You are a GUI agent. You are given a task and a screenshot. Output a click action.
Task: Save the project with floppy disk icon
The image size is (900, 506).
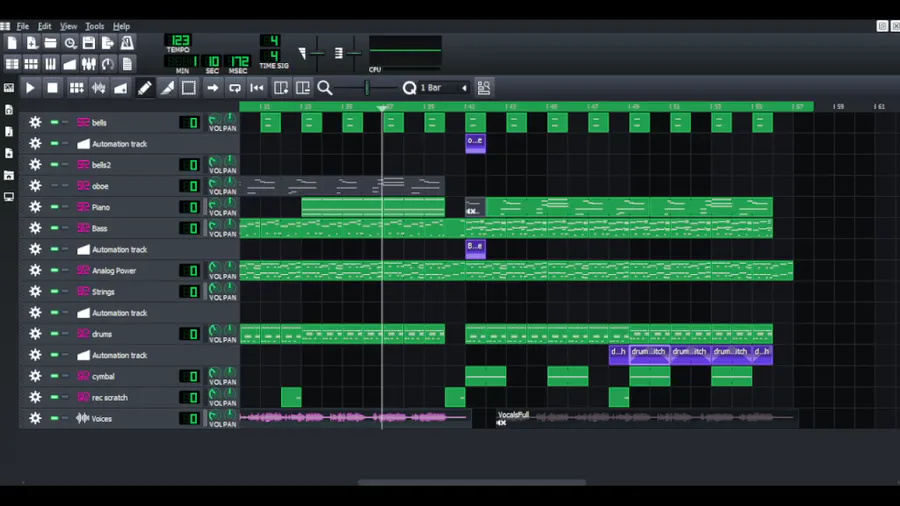(89, 43)
